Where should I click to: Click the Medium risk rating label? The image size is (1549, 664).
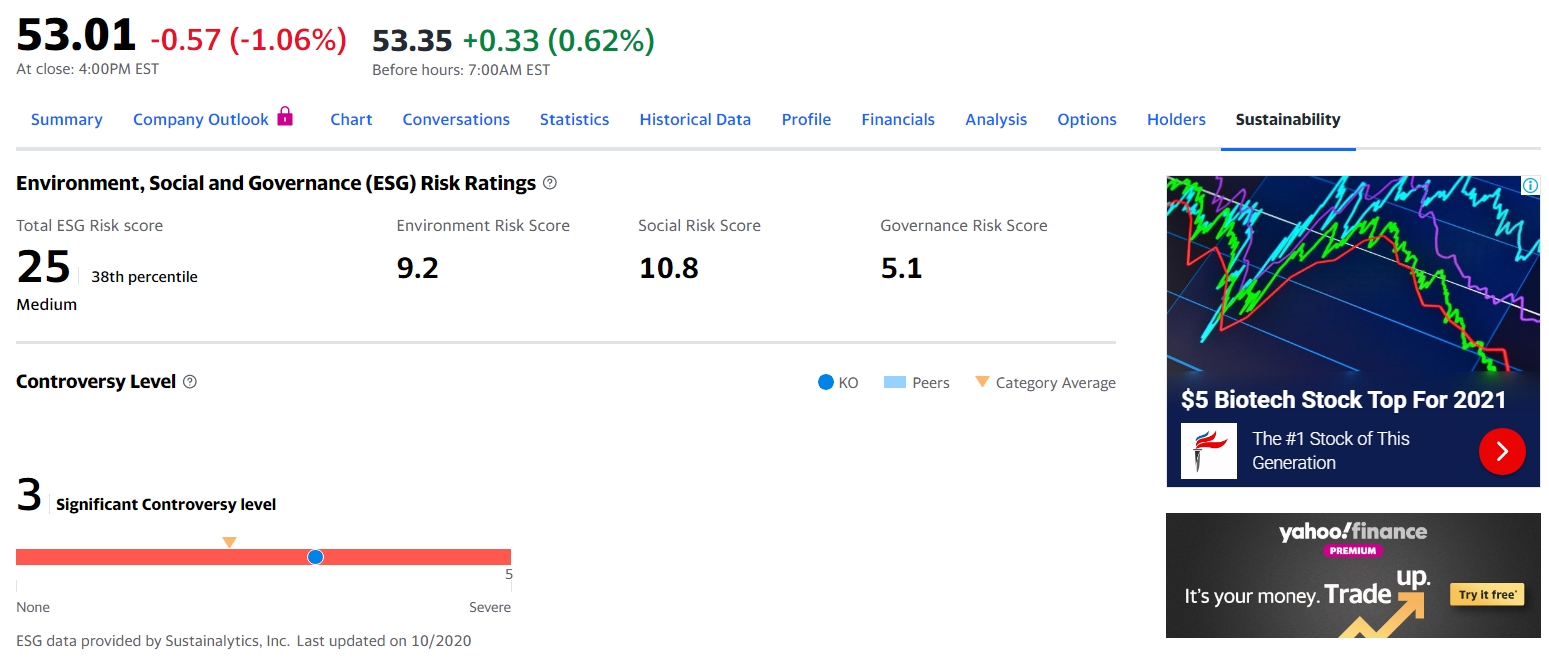point(46,304)
